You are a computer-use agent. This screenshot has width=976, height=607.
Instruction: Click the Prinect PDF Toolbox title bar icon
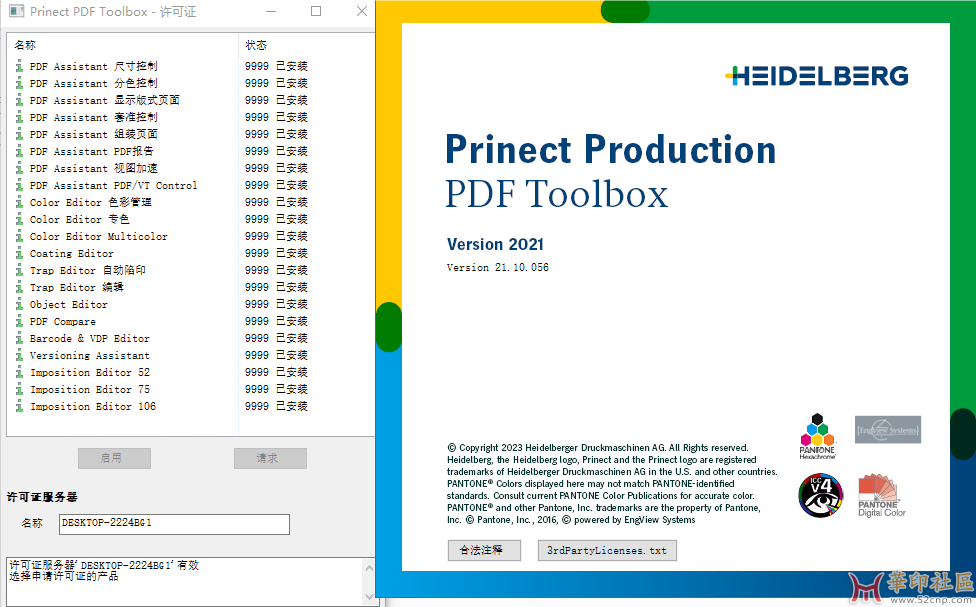click(x=16, y=11)
